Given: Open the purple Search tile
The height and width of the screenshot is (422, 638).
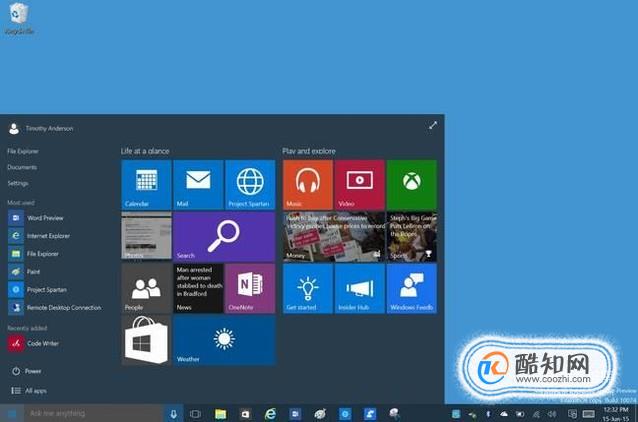Looking at the screenshot, I should 224,236.
